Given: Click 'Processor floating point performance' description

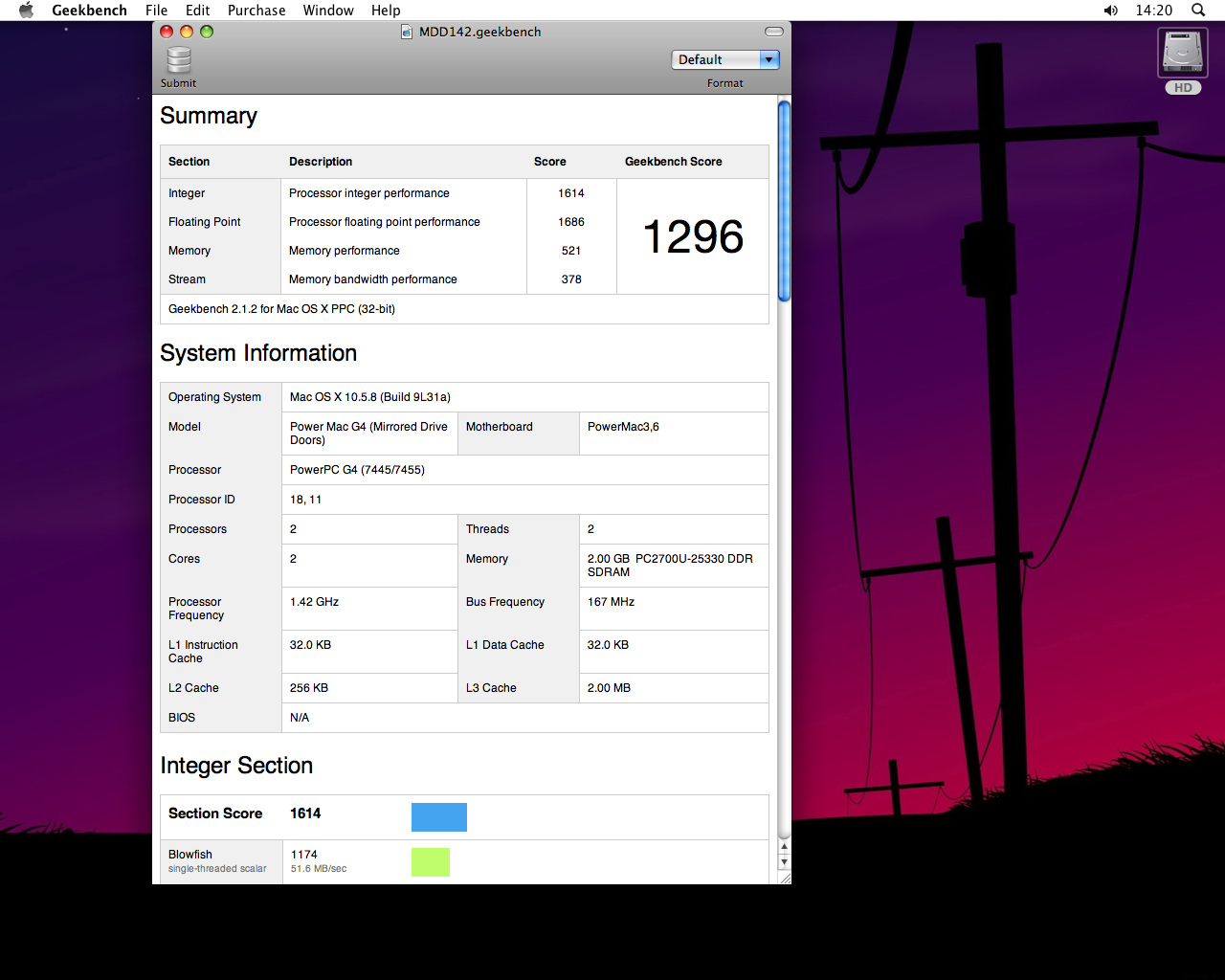Looking at the screenshot, I should click(385, 222).
